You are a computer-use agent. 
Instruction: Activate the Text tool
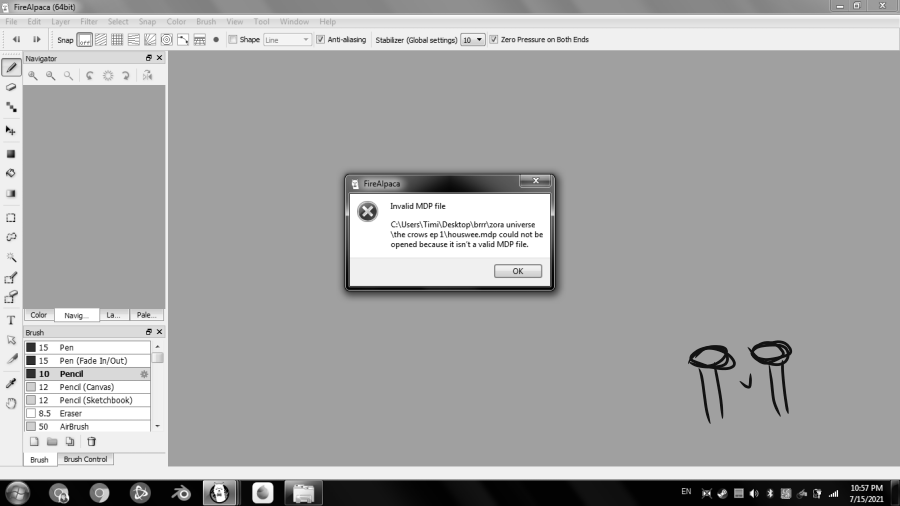[11, 320]
